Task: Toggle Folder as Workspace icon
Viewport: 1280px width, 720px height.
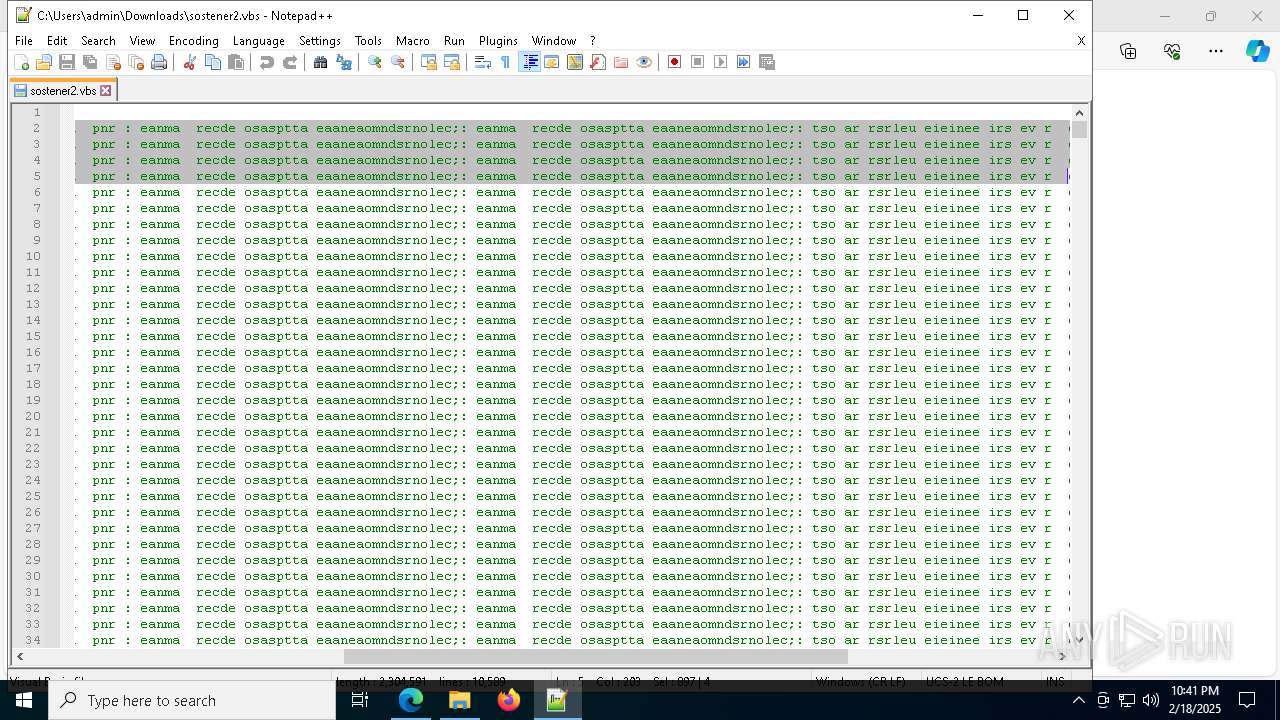Action: 620,62
